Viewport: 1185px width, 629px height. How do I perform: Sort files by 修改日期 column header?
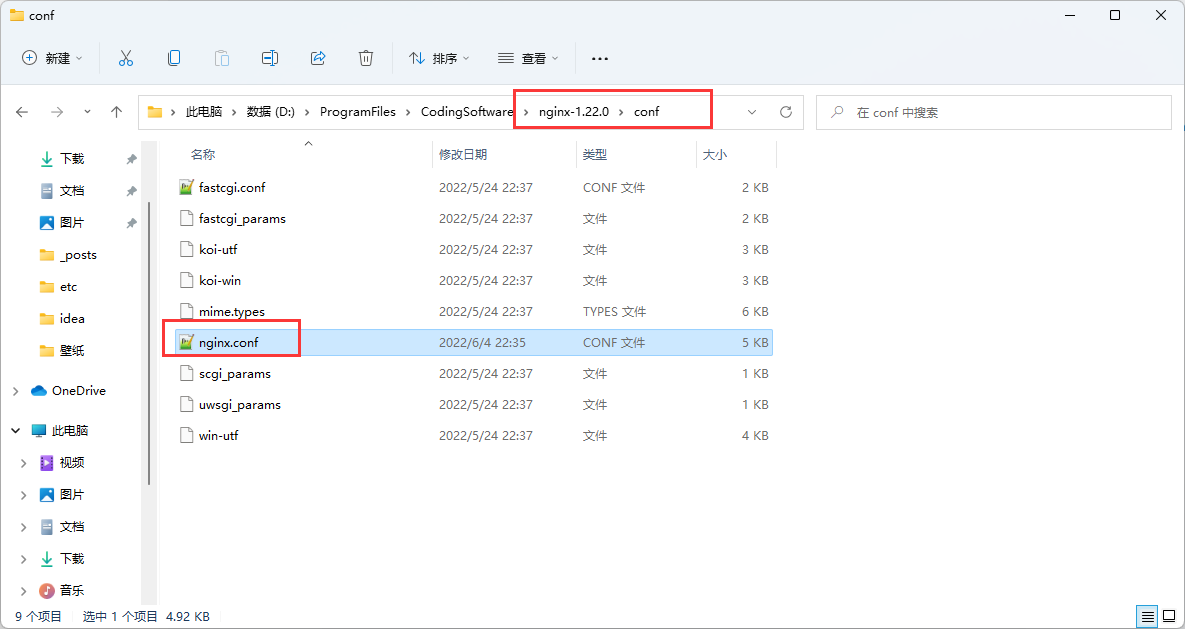[463, 155]
